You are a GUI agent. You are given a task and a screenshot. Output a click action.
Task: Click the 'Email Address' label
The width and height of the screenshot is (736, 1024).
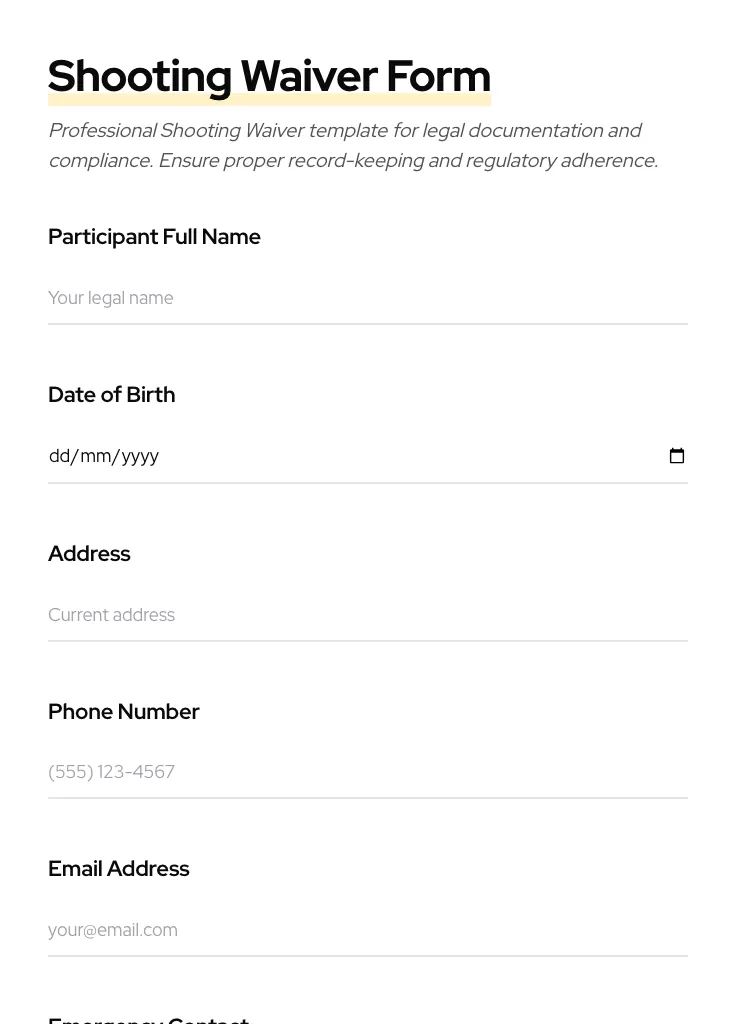(118, 869)
